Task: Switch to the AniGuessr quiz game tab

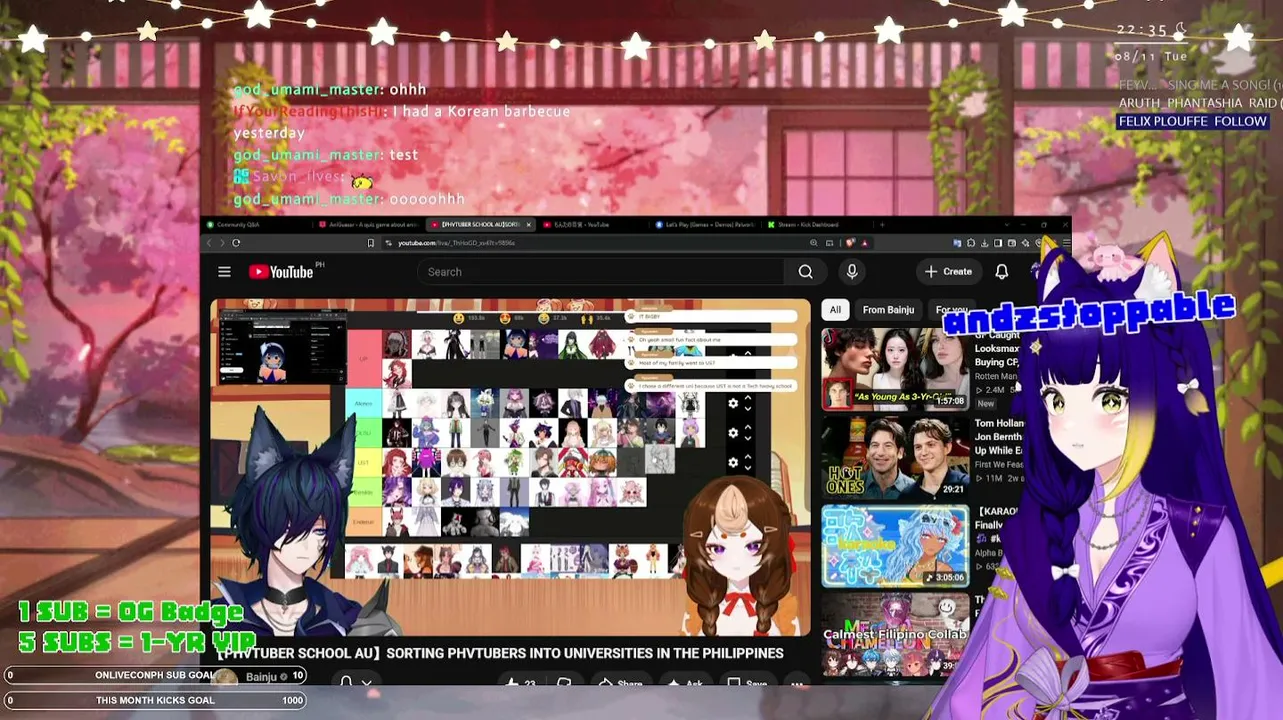Action: pyautogui.click(x=369, y=225)
